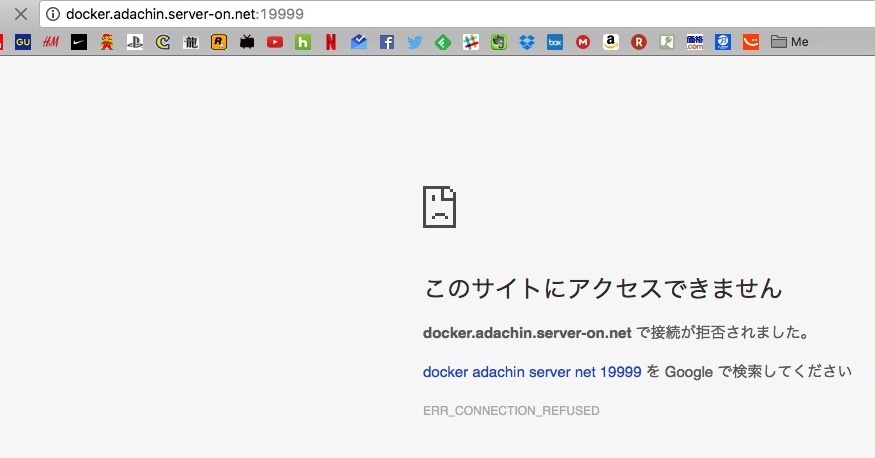Open the Box bookmark
875x458 pixels.
(554, 42)
